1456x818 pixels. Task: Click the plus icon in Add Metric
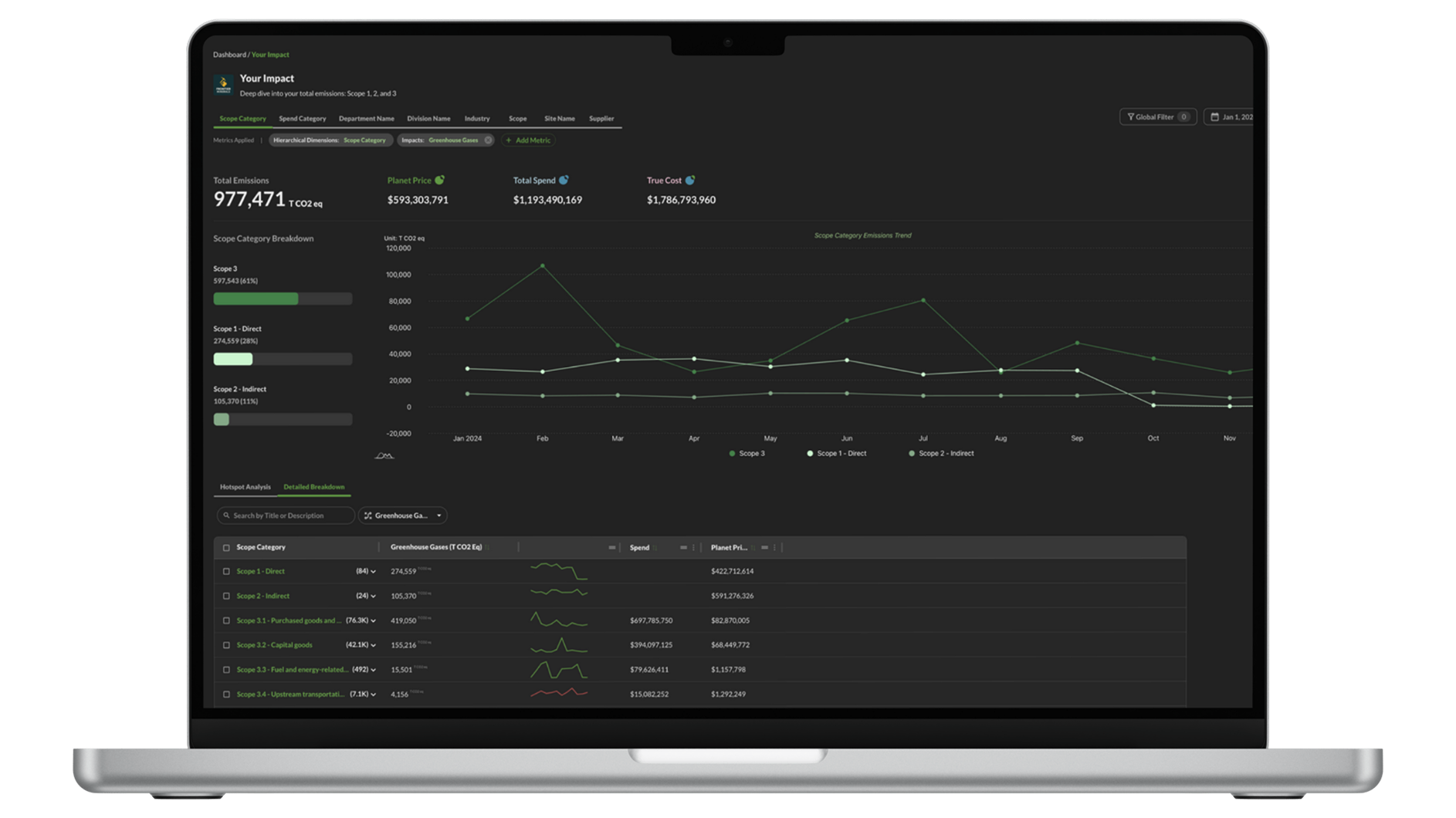point(508,140)
